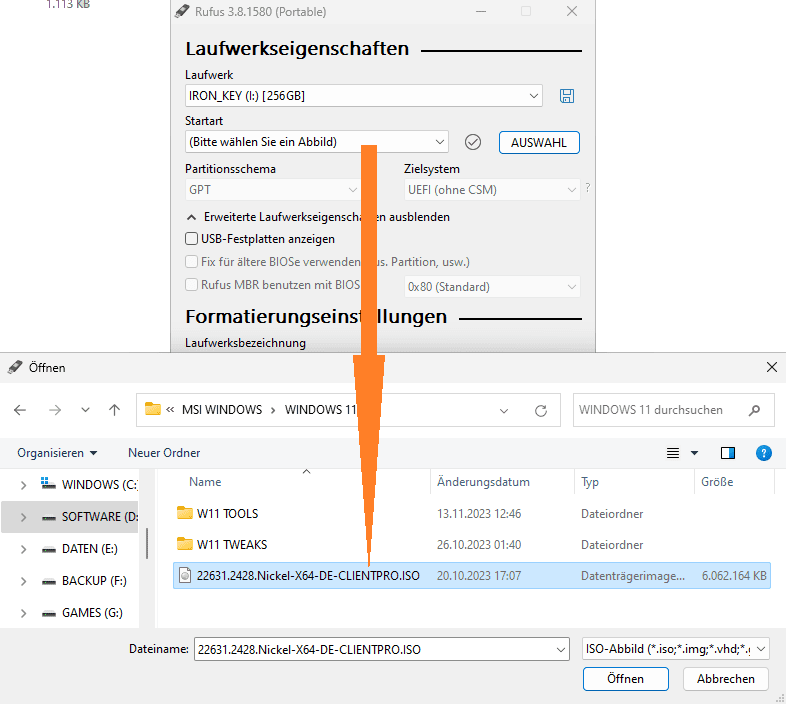This screenshot has height=704, width=786.
Task: Open help with the blue question icon
Action: (x=763, y=453)
